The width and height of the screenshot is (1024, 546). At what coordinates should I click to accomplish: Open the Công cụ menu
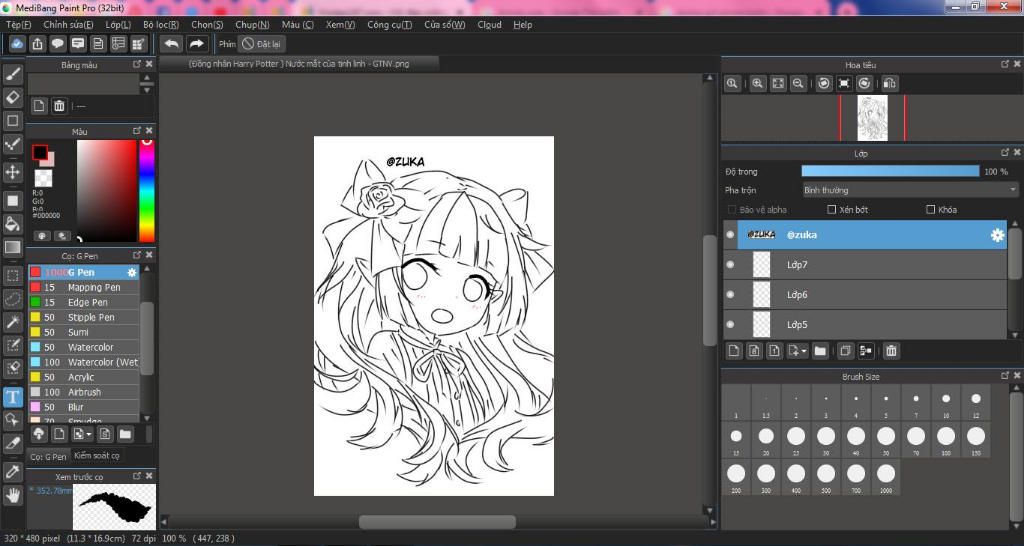(389, 25)
